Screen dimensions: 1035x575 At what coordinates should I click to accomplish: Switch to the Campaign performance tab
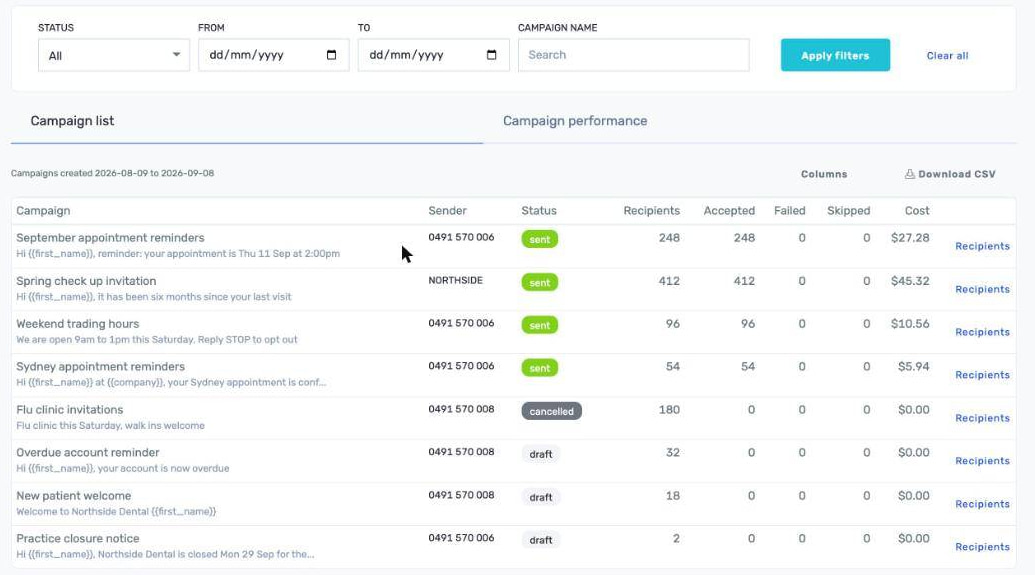[575, 121]
